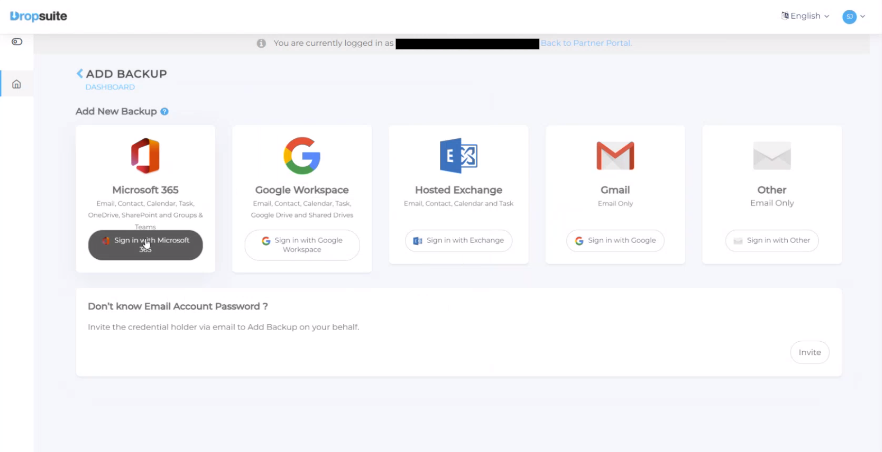Click "Email Only" text under Other

(x=772, y=203)
